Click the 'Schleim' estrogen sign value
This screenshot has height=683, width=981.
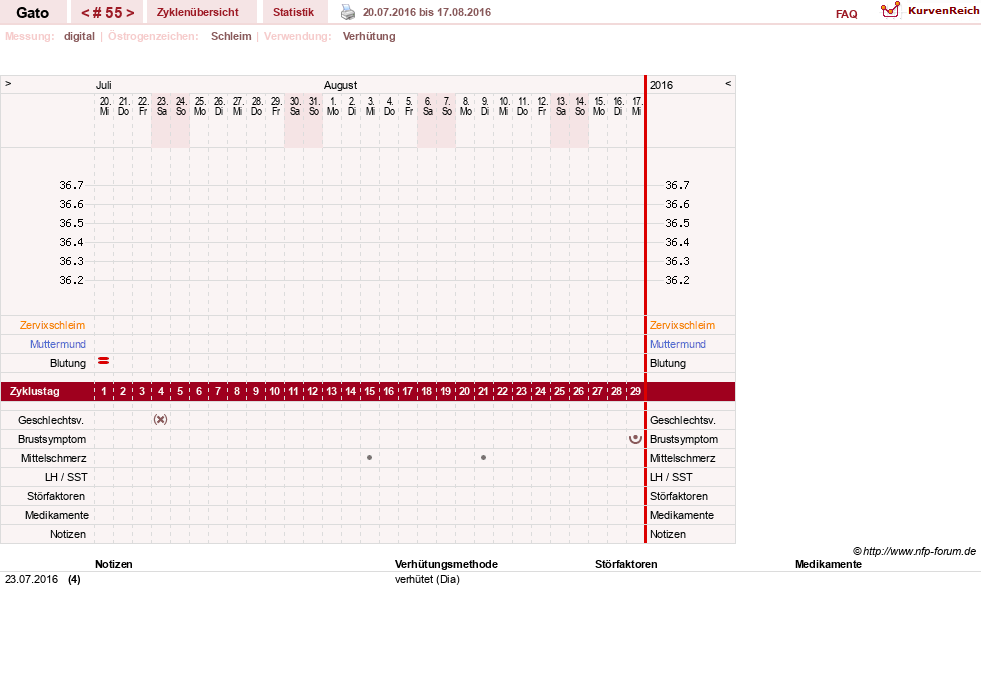(231, 36)
